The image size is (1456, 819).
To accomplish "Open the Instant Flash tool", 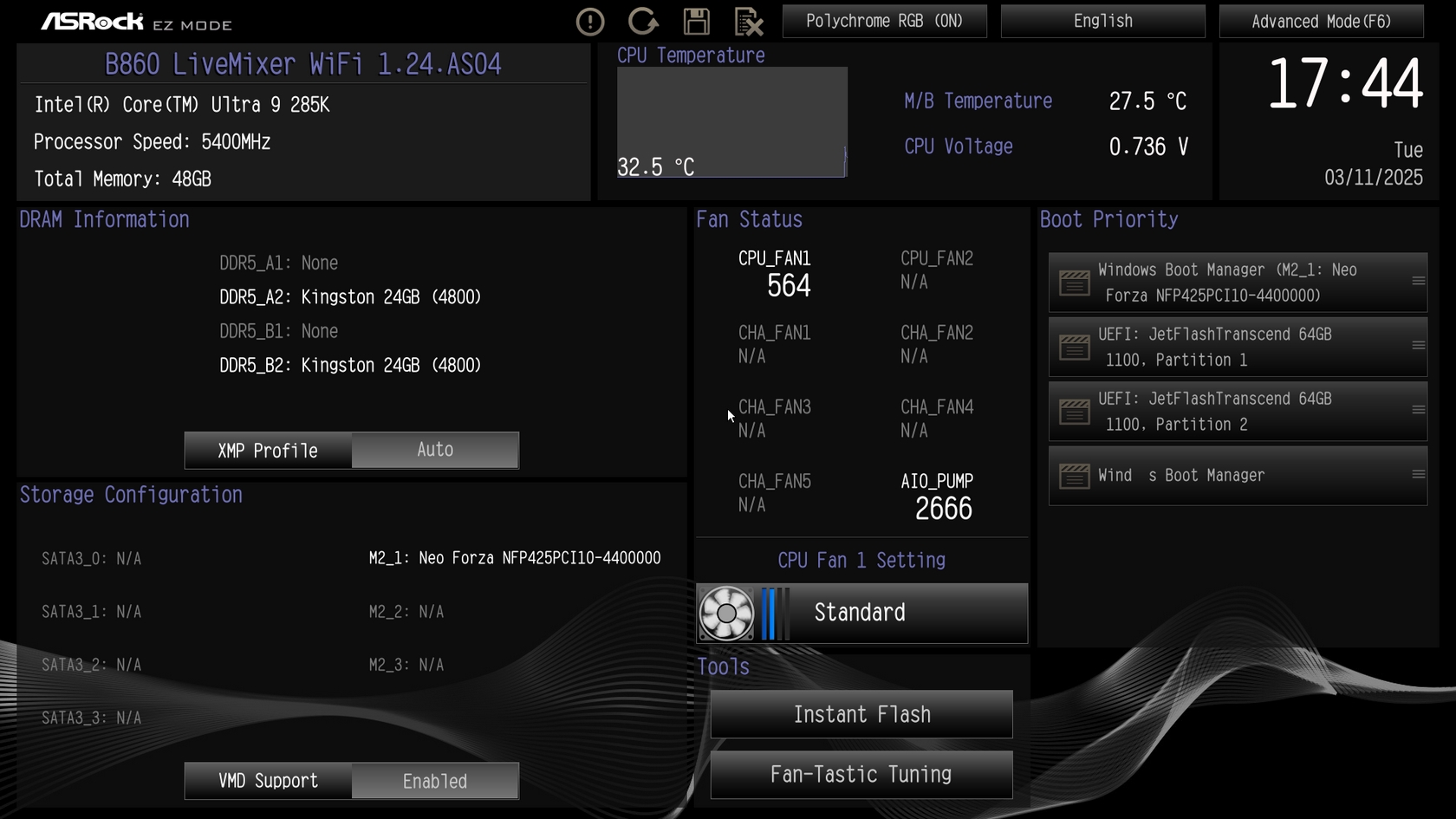I will [x=861, y=714].
